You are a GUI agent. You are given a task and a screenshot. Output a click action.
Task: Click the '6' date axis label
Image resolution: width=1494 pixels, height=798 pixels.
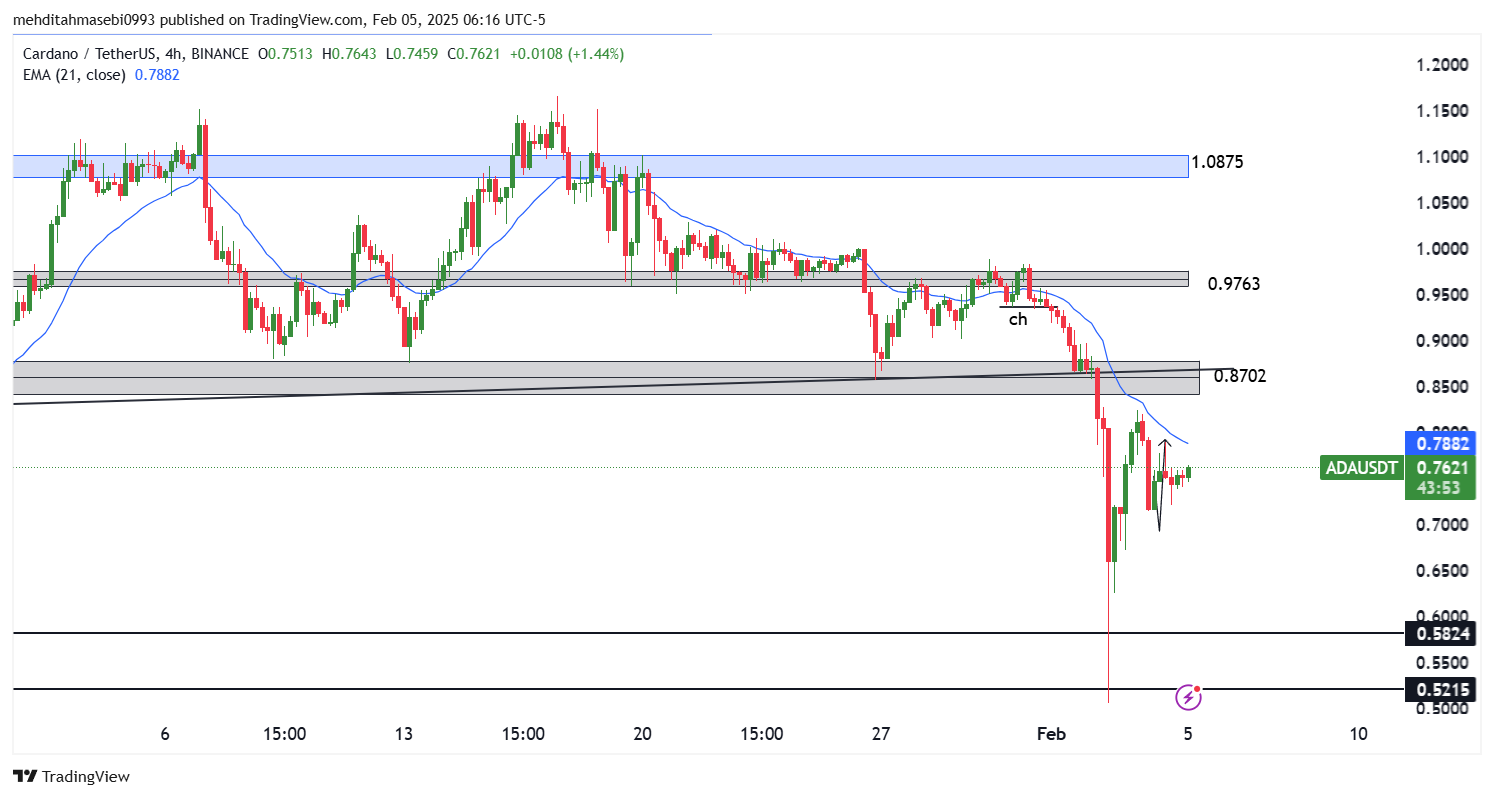tap(165, 734)
